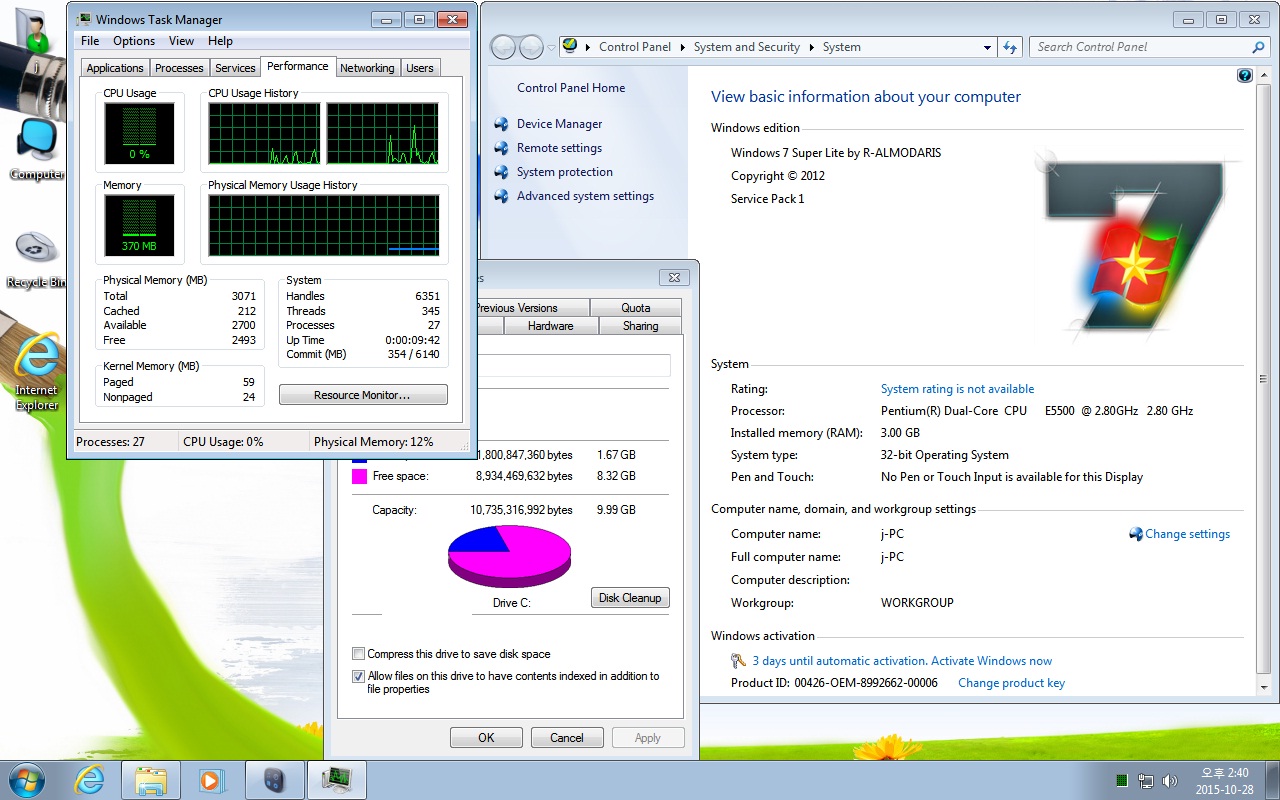The image size is (1280, 800).
Task: Click the key icon beside Windows activation
Action: click(x=738, y=661)
